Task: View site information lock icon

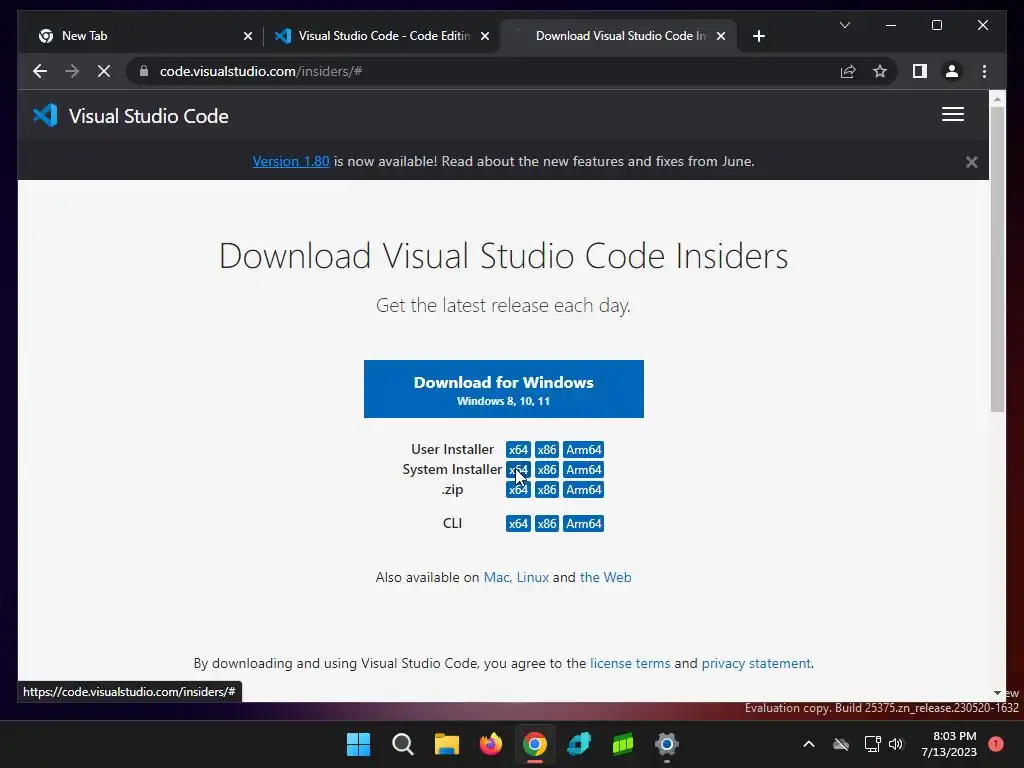Action: (x=144, y=71)
